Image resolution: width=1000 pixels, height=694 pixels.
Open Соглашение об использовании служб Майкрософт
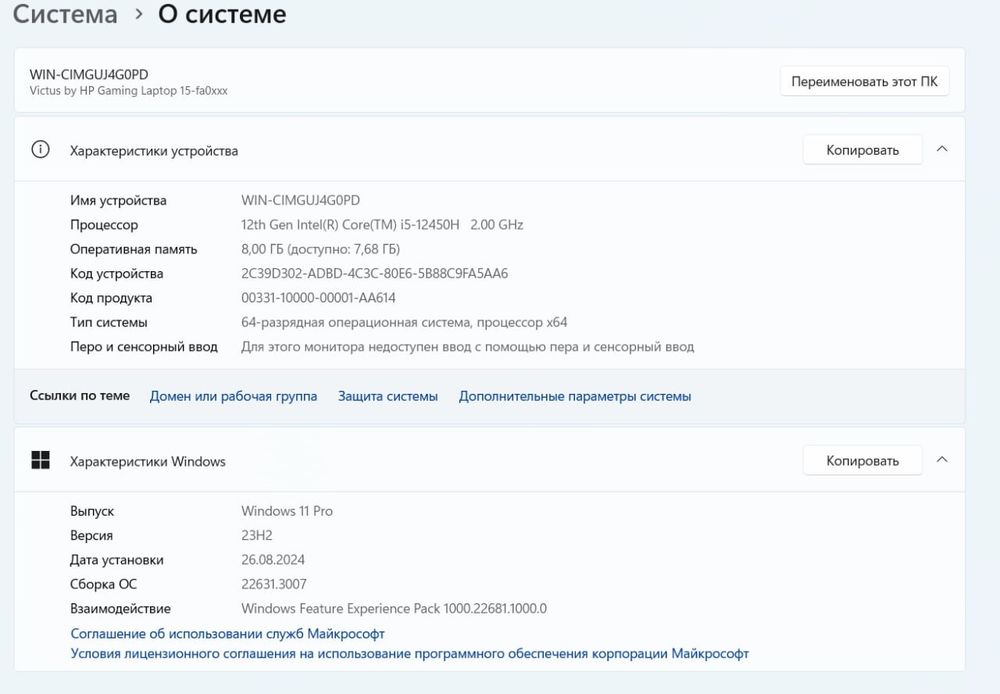(x=227, y=633)
